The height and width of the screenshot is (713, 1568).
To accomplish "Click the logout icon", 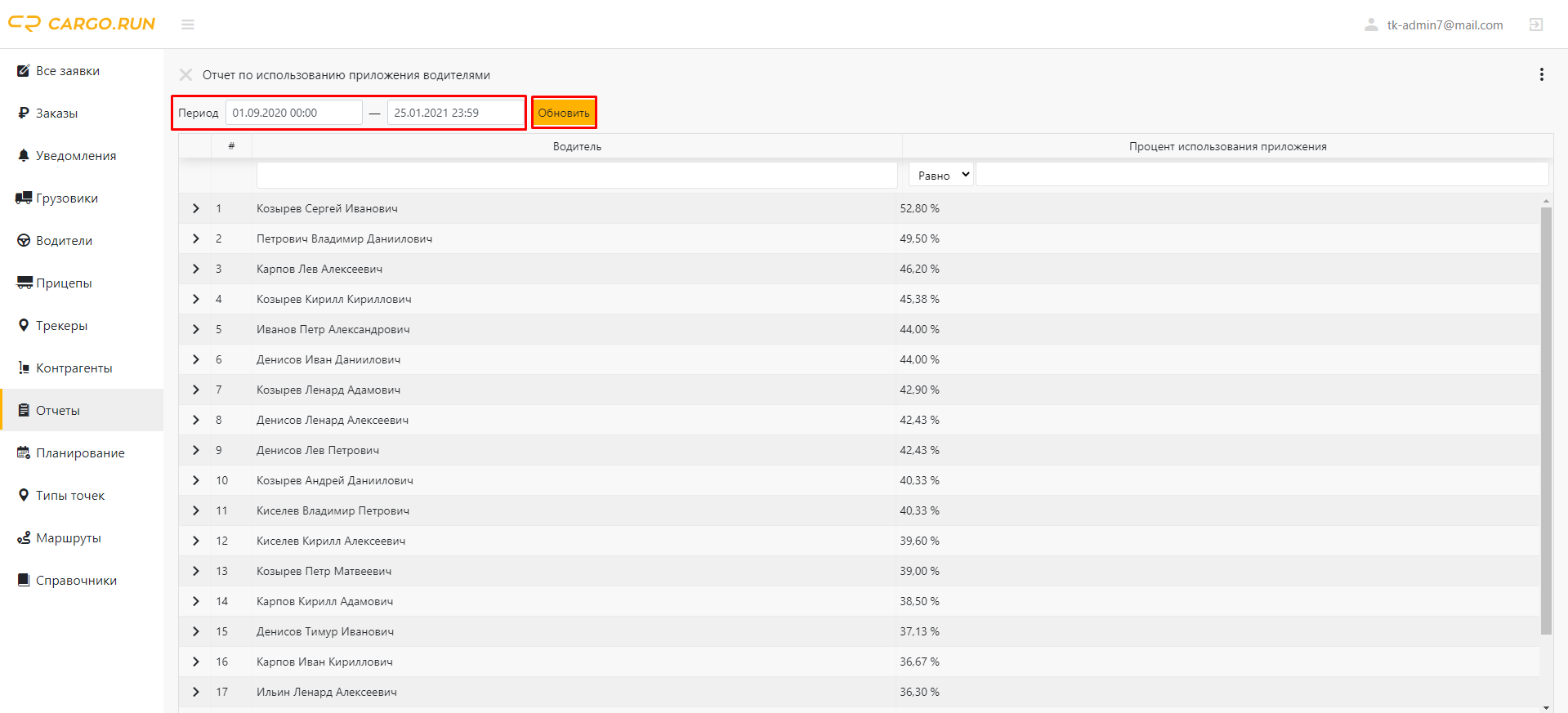I will click(1536, 25).
